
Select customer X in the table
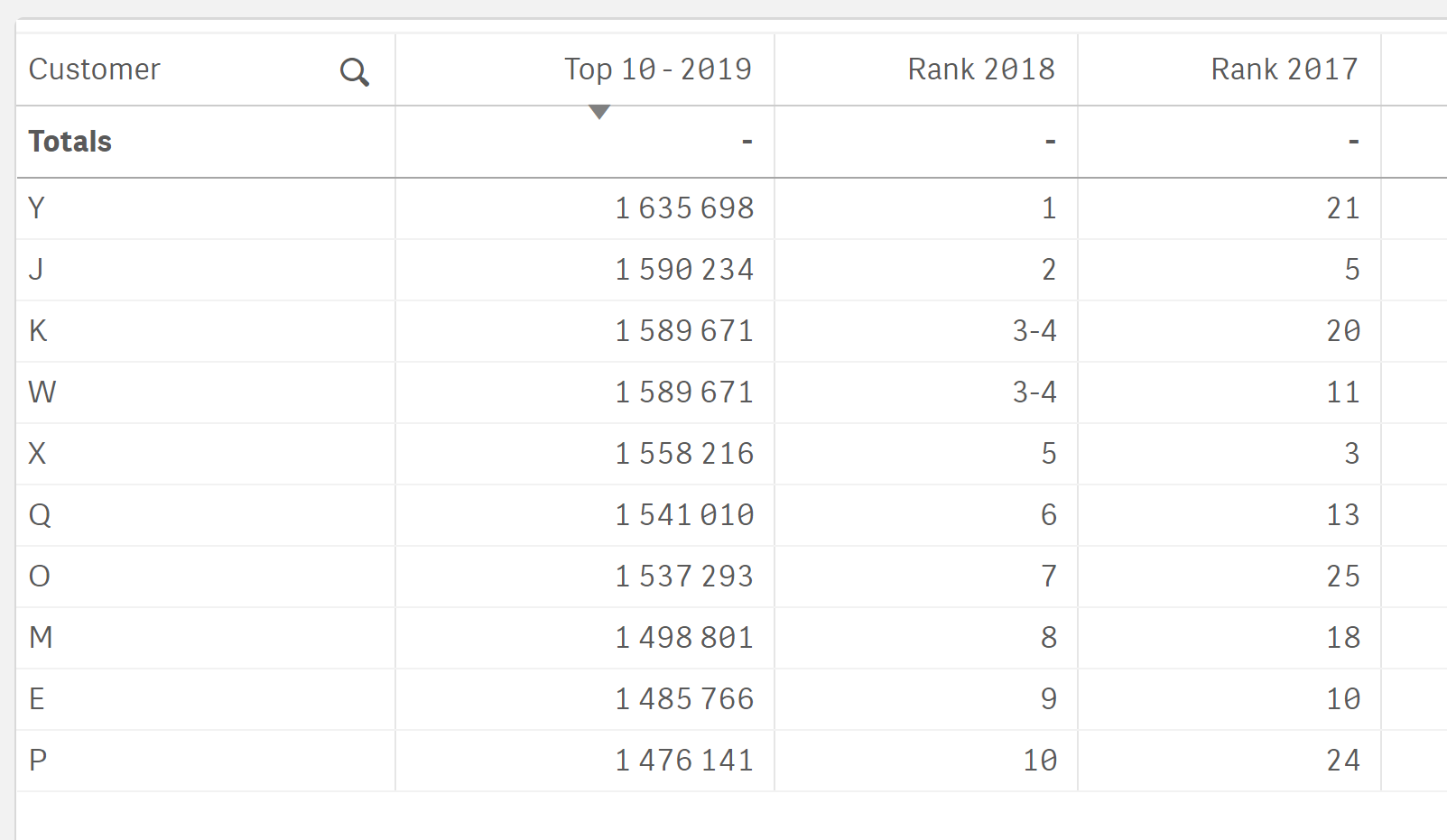click(x=37, y=453)
